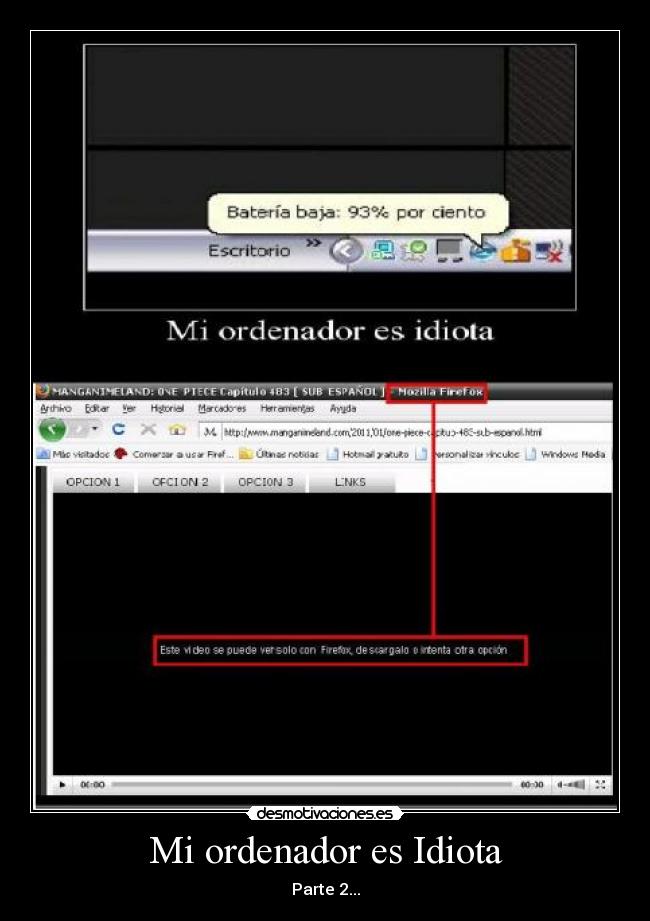This screenshot has height=921, width=650.
Task: Click the video seek progress bar
Action: click(312, 784)
